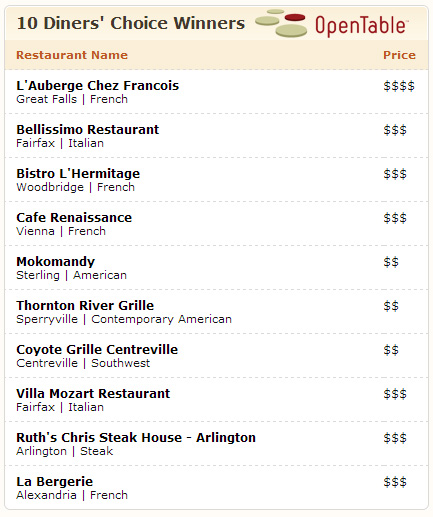Open Villa Mozart Restaurant page

[93, 394]
